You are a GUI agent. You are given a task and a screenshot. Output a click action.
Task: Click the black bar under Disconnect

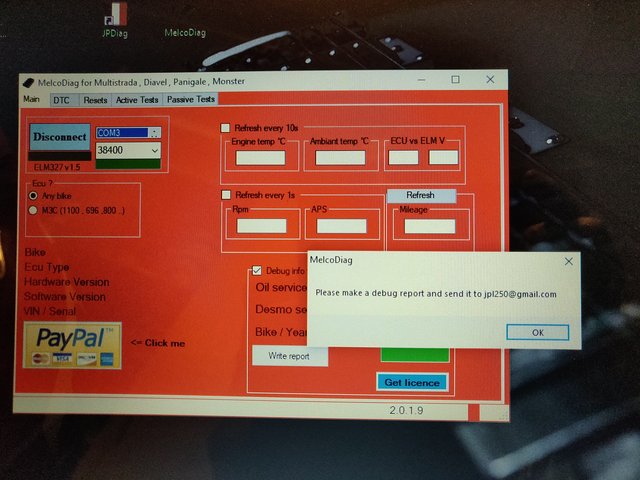[60, 156]
